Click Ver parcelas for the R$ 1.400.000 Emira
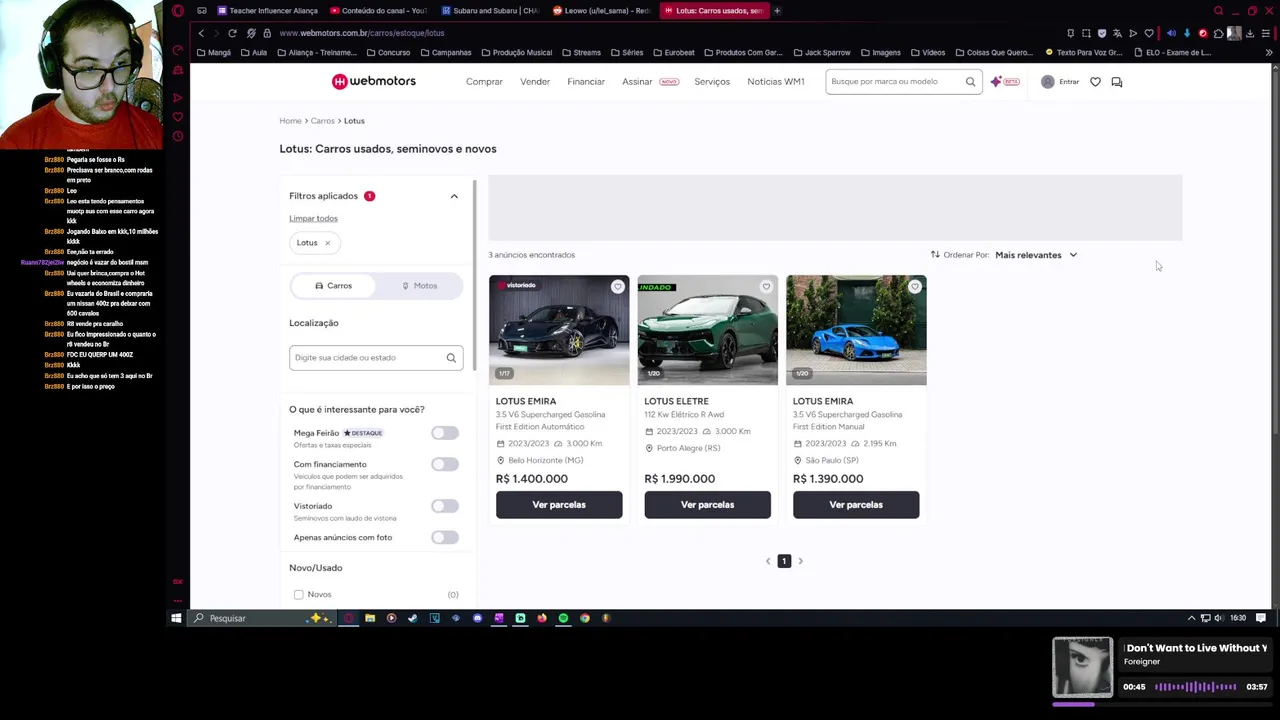The height and width of the screenshot is (720, 1280). (559, 505)
